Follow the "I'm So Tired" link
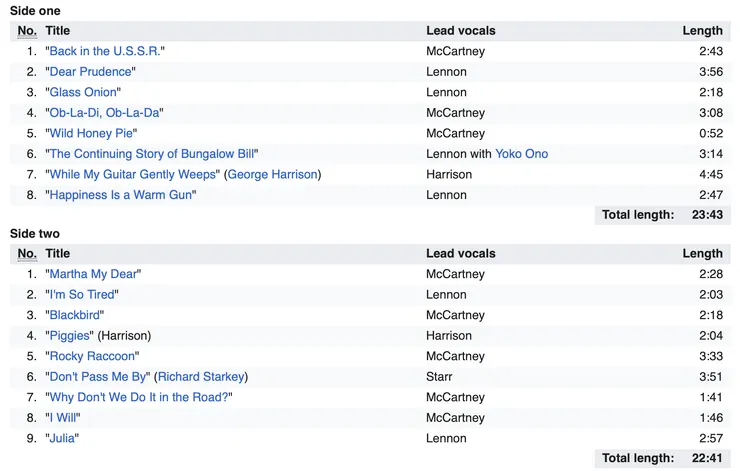The width and height of the screenshot is (740, 471). pos(82,294)
